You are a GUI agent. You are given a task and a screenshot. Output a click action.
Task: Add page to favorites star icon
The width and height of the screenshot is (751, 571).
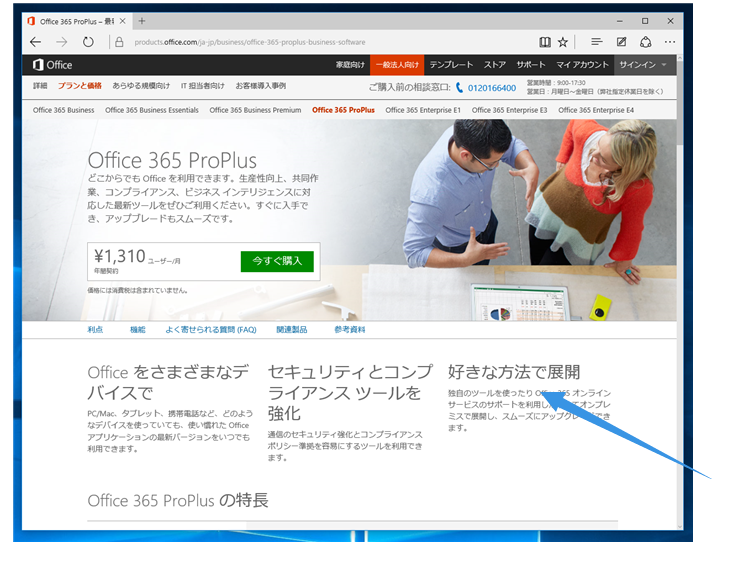[563, 42]
